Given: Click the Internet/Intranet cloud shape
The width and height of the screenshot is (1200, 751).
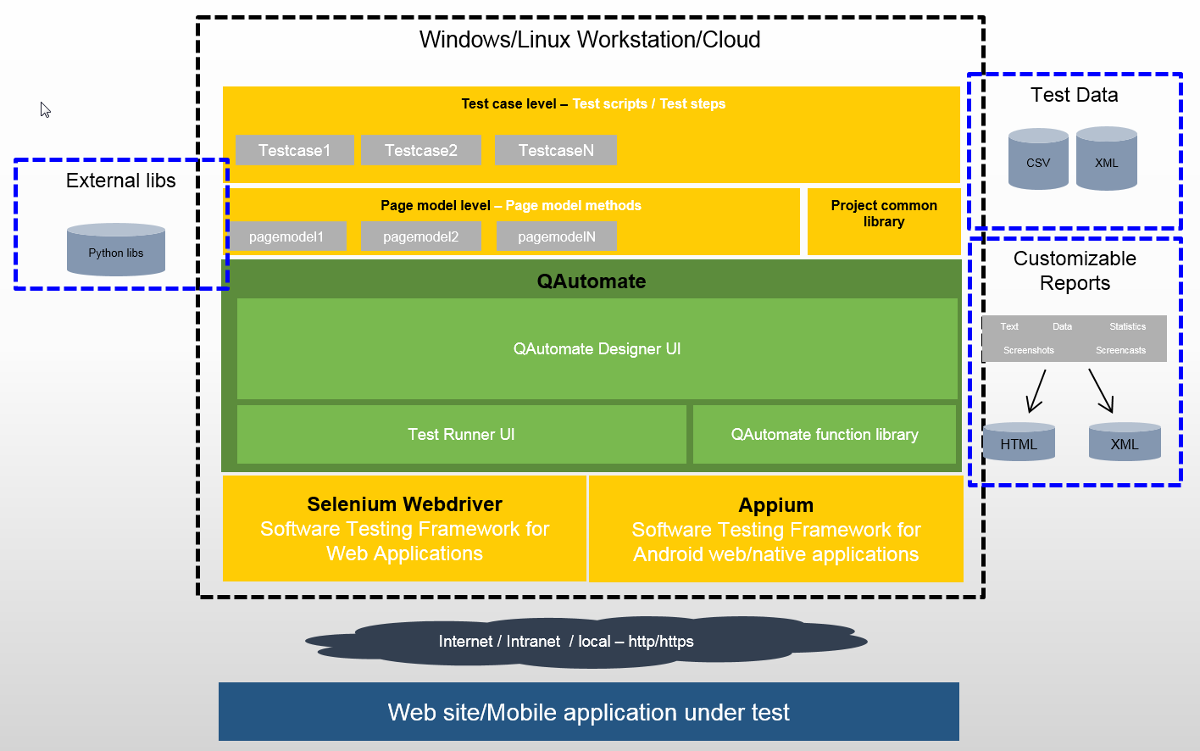Looking at the screenshot, I should [587, 641].
